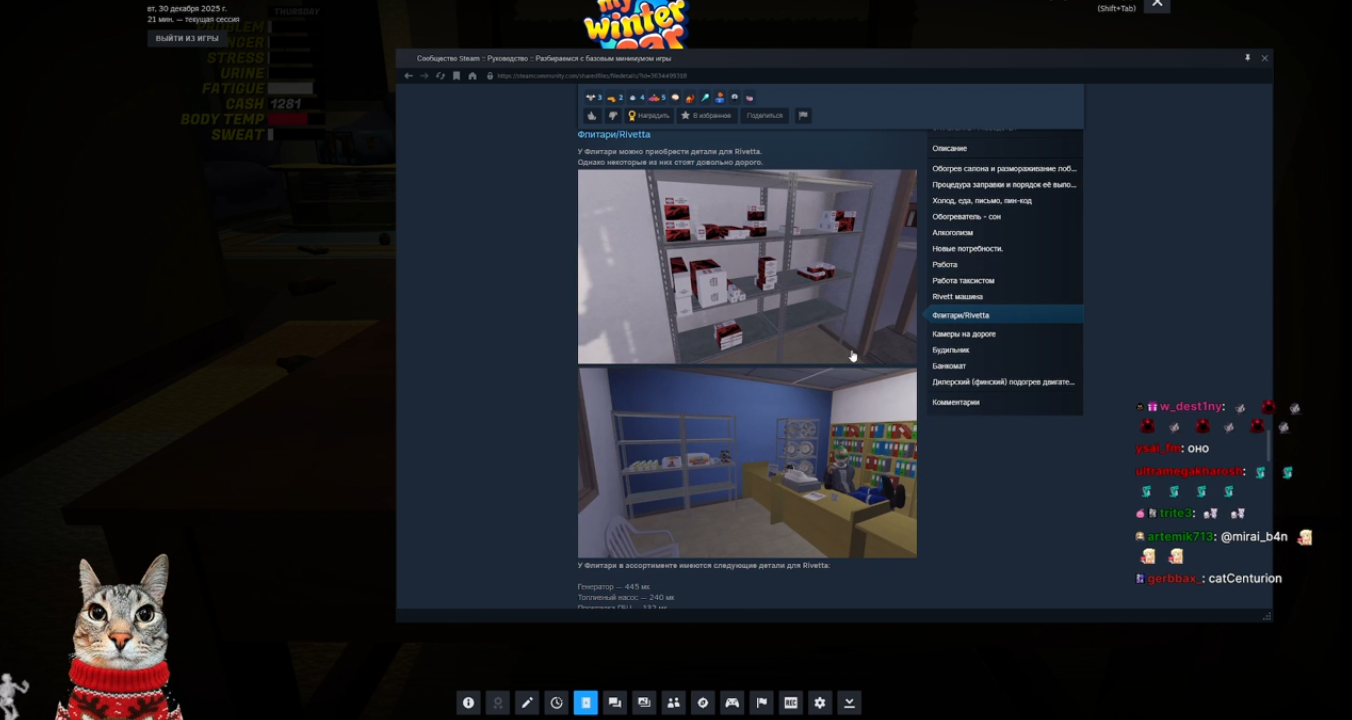This screenshot has width=1352, height=720.
Task: Click the award reaction with count 5
Action: point(657,98)
